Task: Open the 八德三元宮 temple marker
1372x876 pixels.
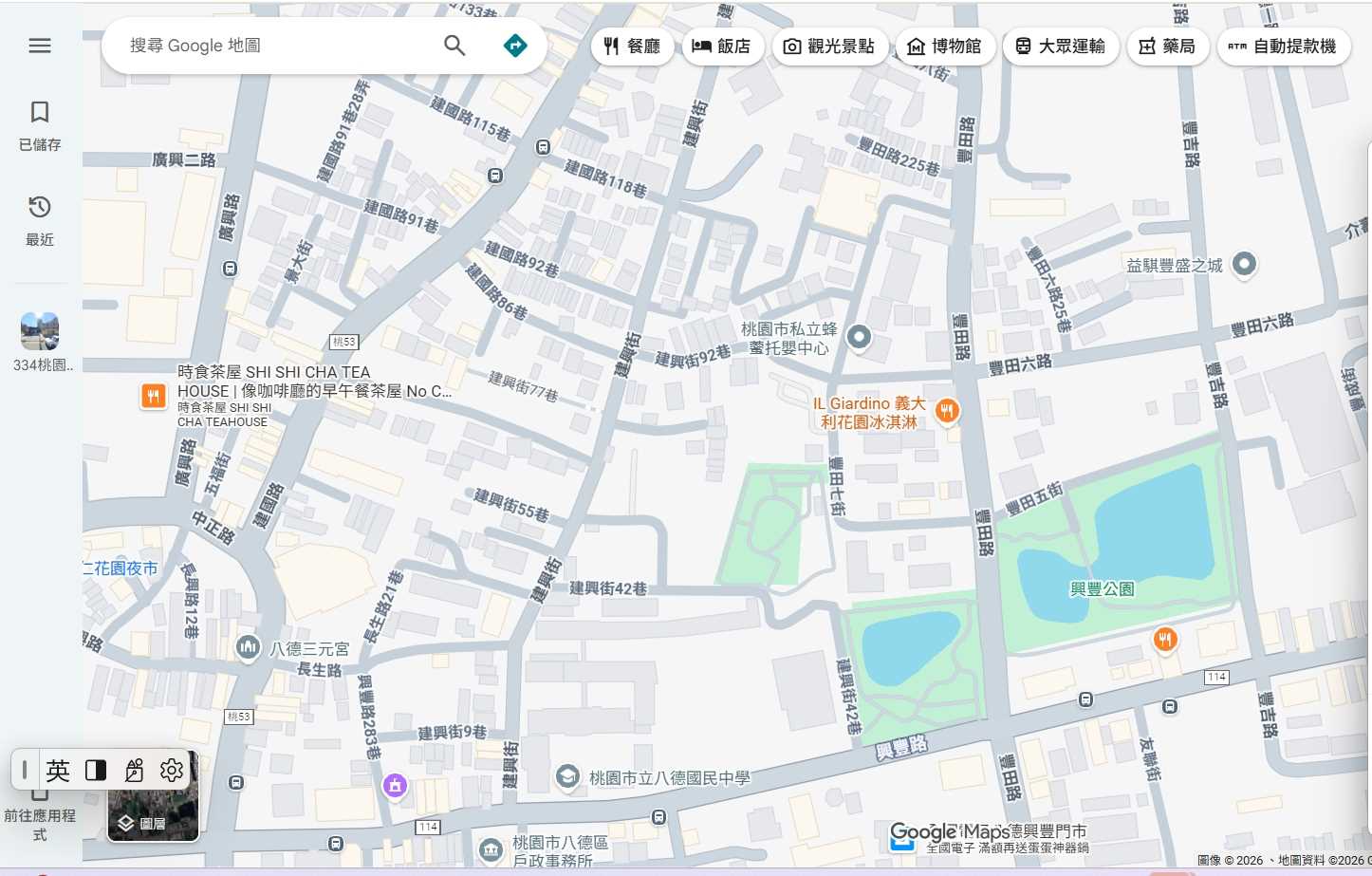Action: click(x=249, y=648)
